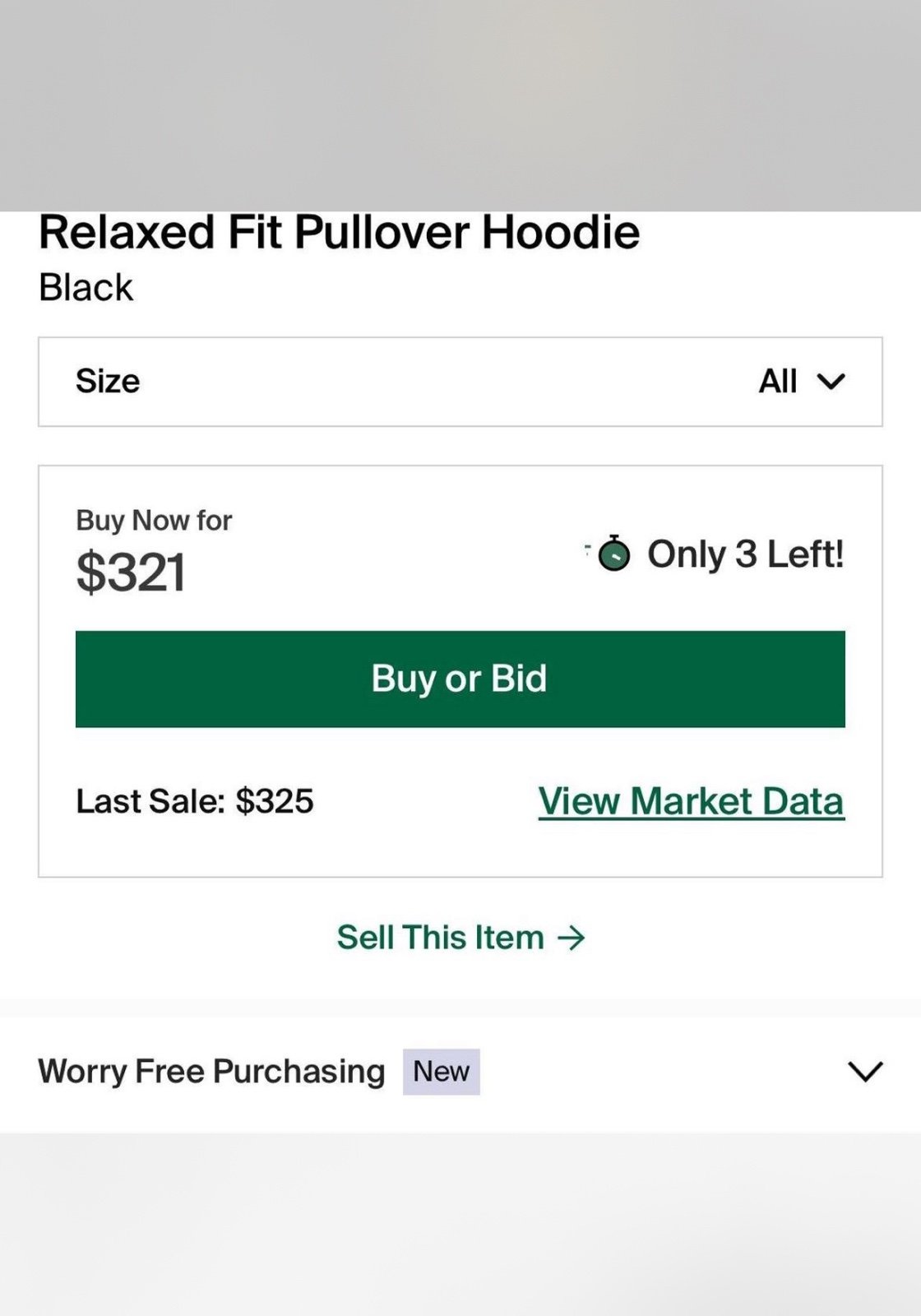Click the Relaxed Fit Pullover Hoodie title
Viewport: 921px width, 1316px height.
[x=339, y=232]
